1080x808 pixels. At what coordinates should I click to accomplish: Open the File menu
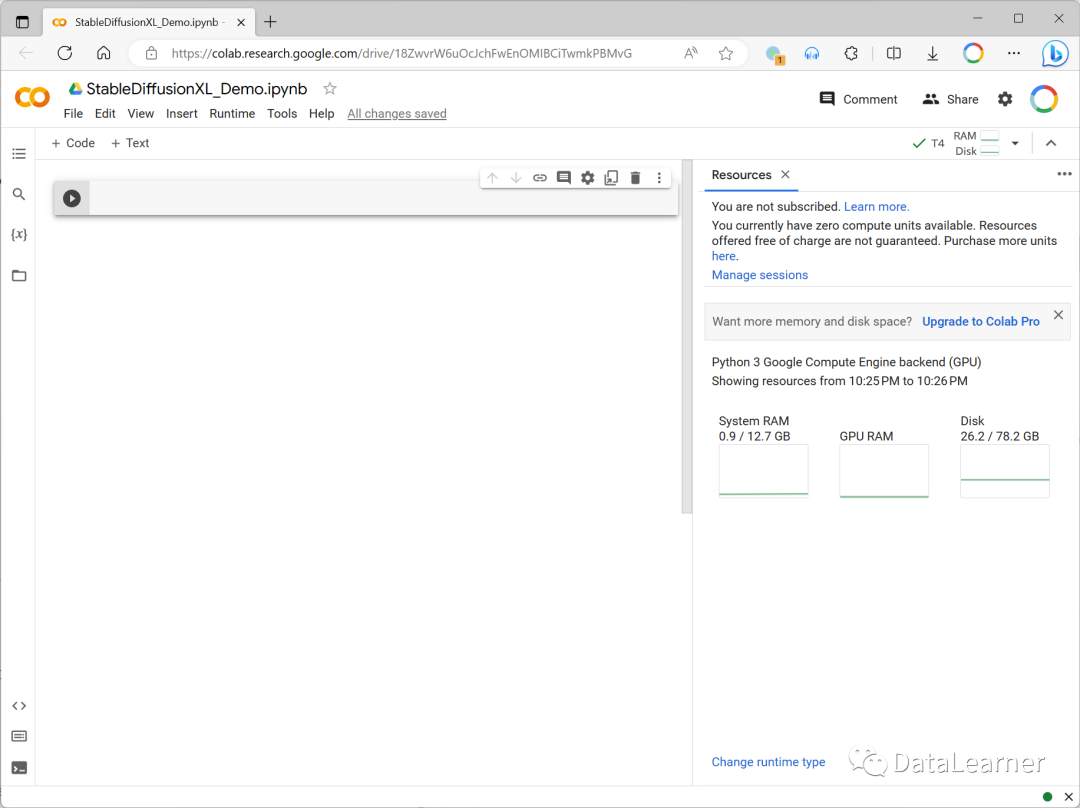tap(73, 114)
